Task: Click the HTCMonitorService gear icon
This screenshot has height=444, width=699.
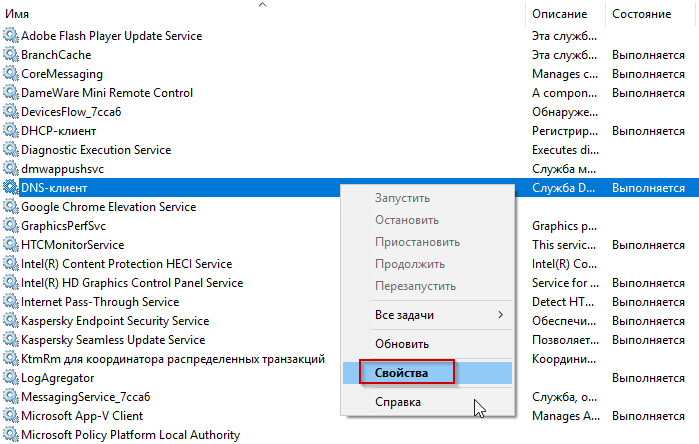Action: [x=11, y=245]
